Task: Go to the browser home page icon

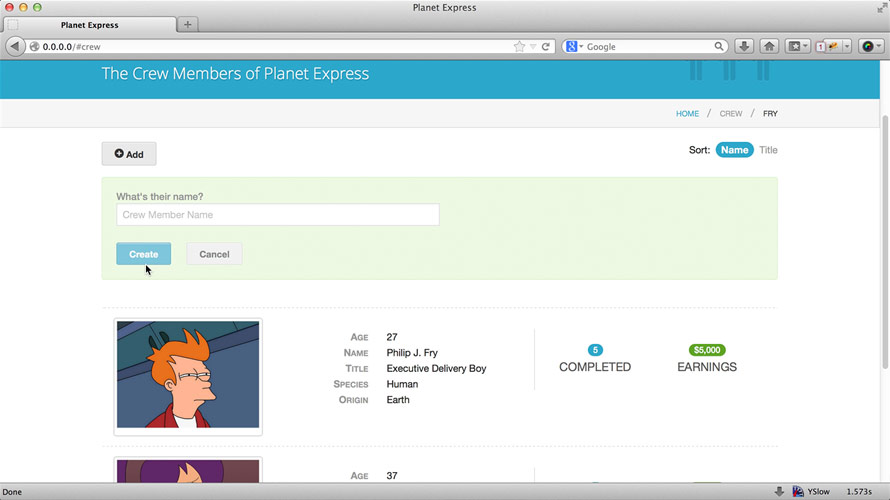Action: [x=769, y=47]
